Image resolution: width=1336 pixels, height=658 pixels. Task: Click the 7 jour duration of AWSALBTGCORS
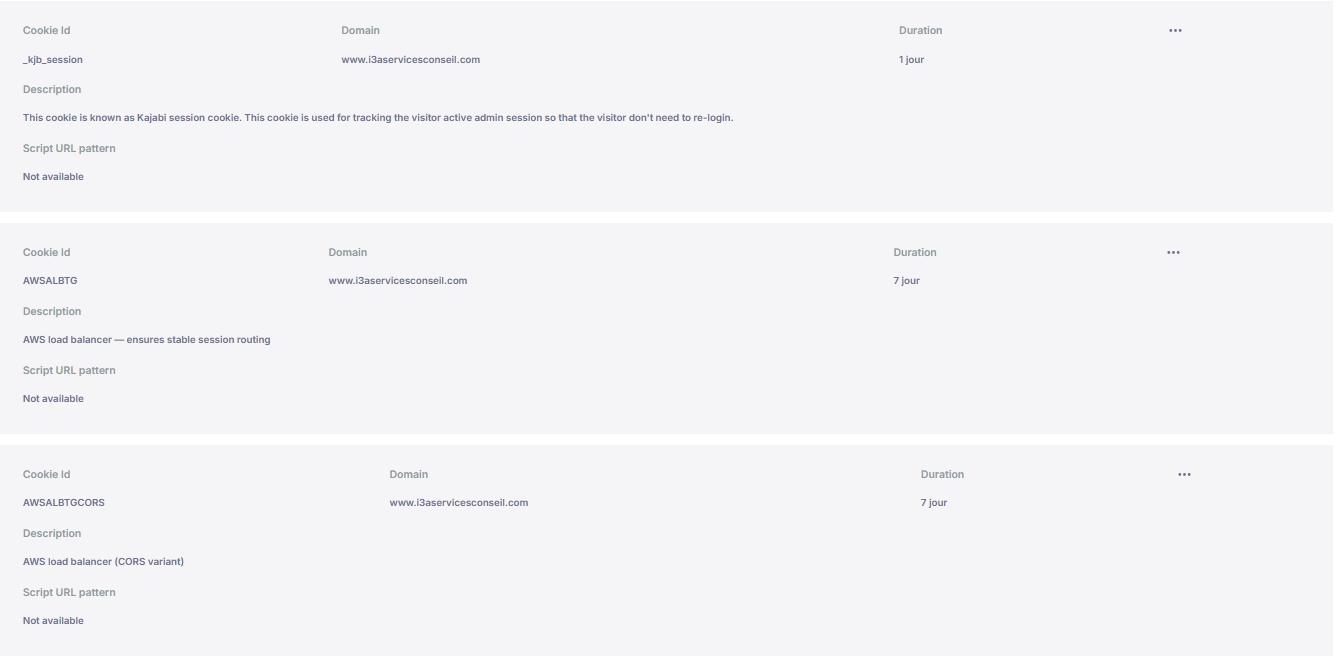[x=934, y=503]
